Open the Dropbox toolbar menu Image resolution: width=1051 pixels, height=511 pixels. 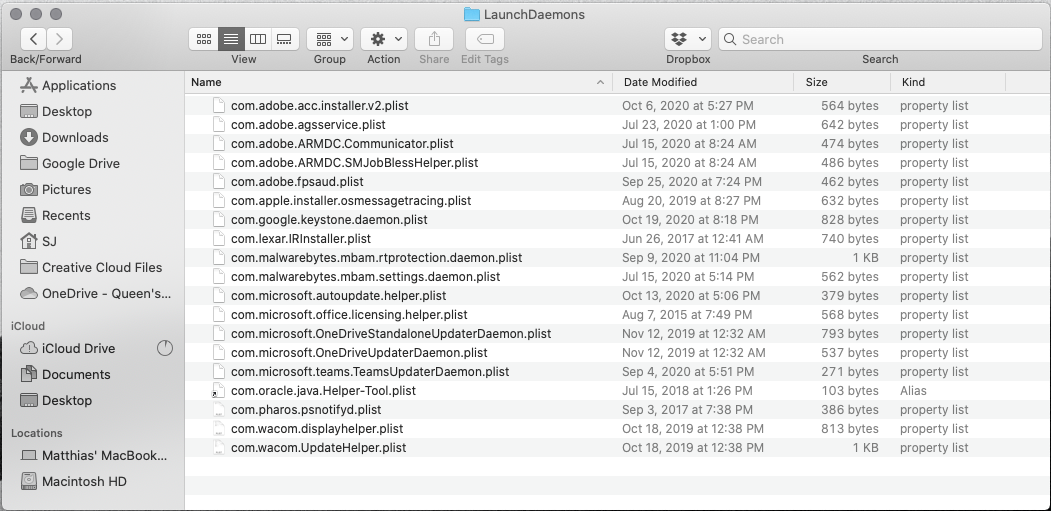pos(688,39)
